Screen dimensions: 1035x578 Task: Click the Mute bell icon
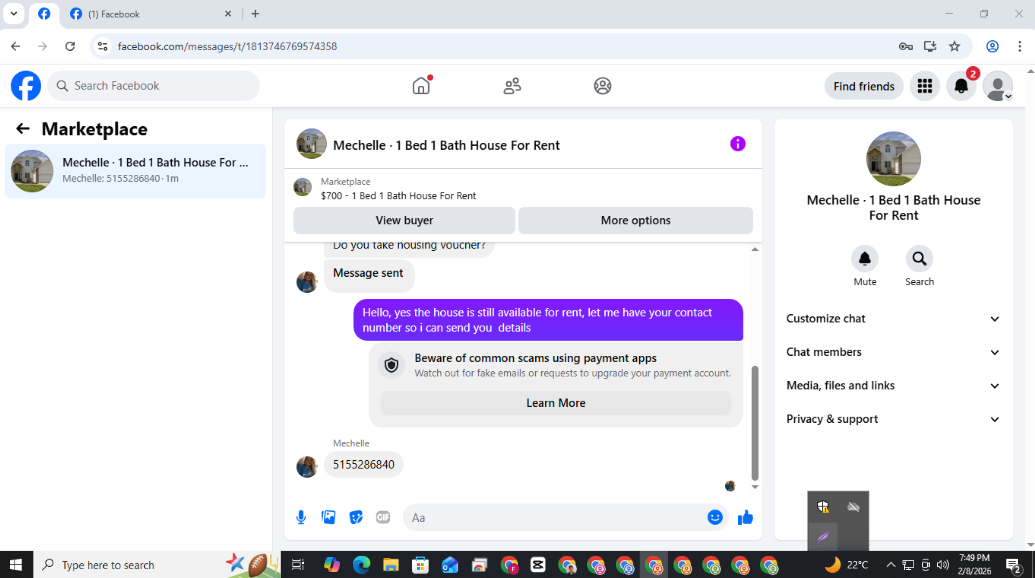(865, 259)
